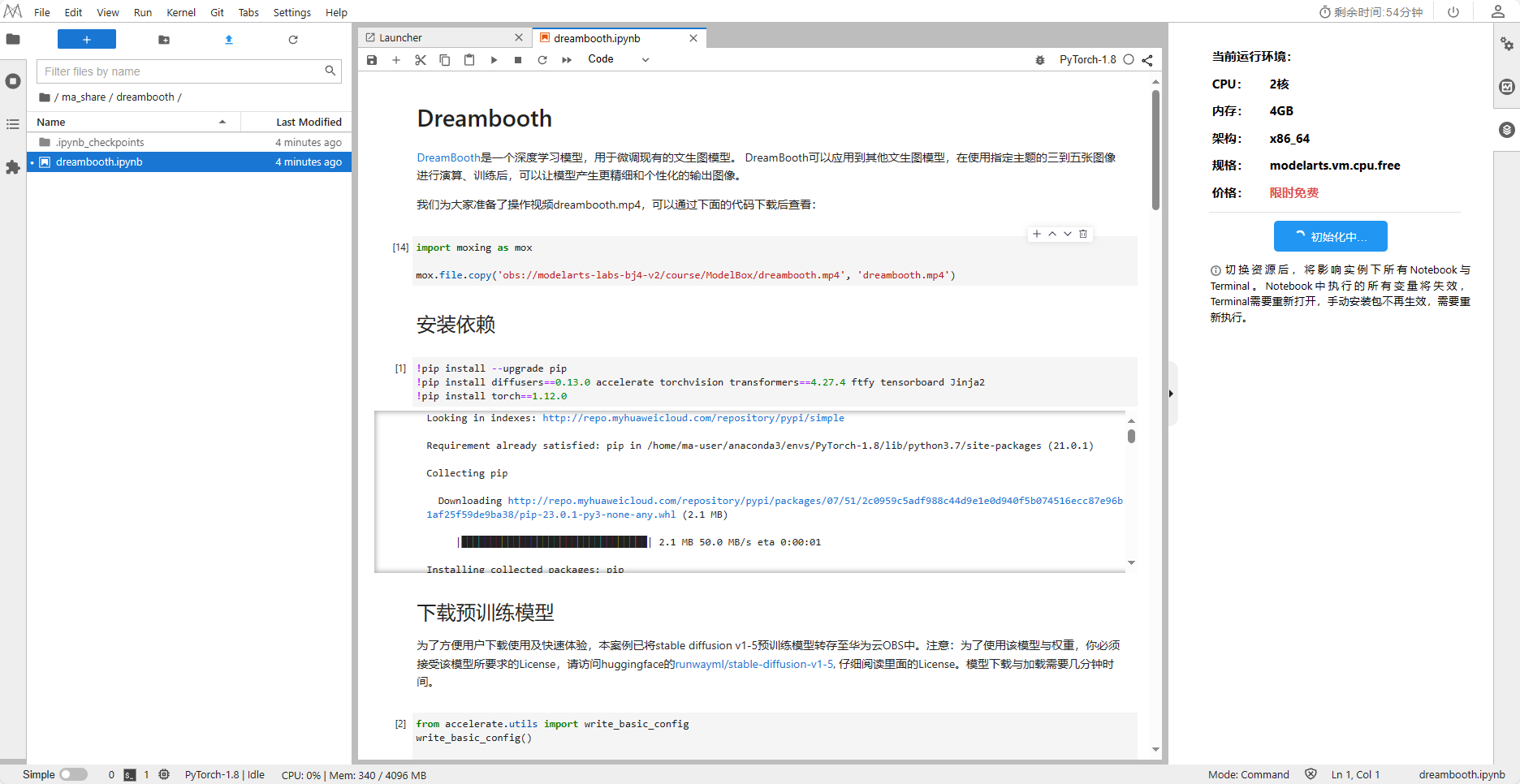Open the Run menu
Screen dimensions: 1520x784
pos(143,12)
